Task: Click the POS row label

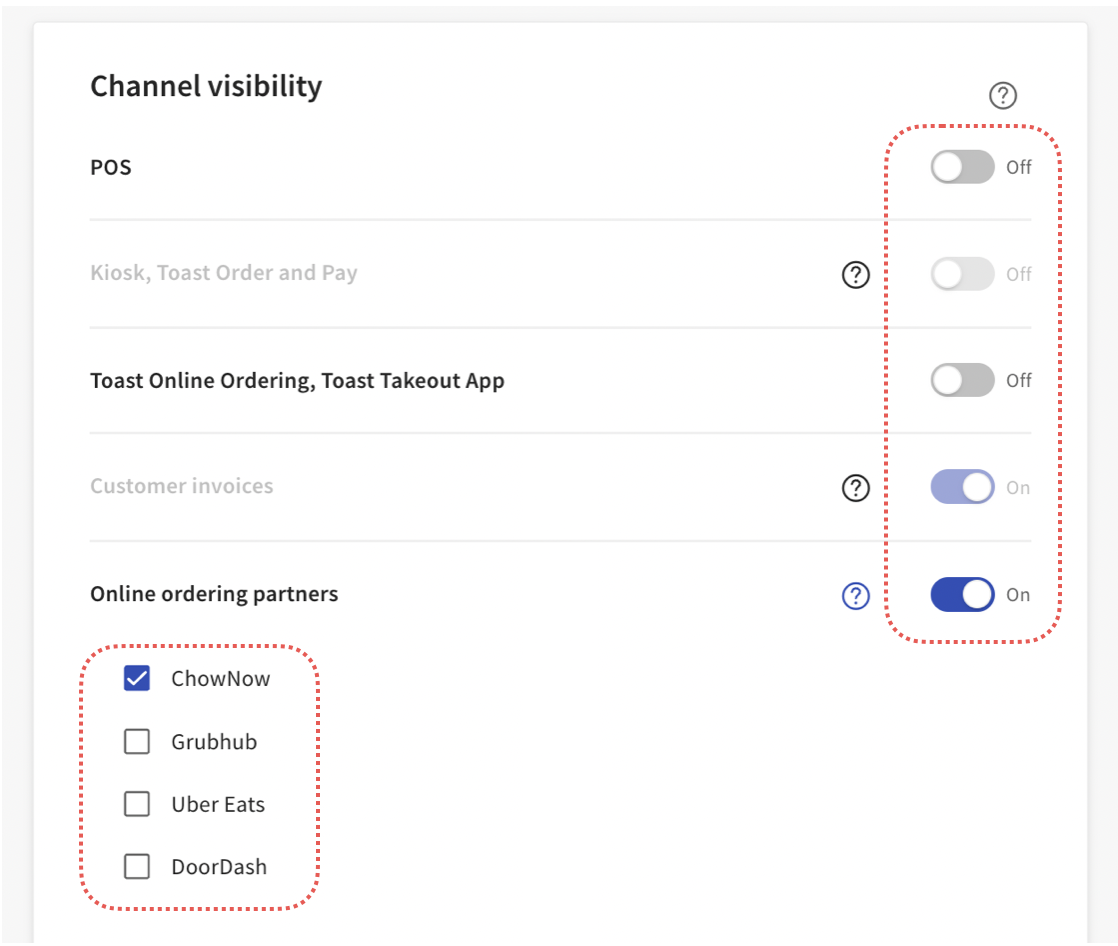Action: pos(110,167)
